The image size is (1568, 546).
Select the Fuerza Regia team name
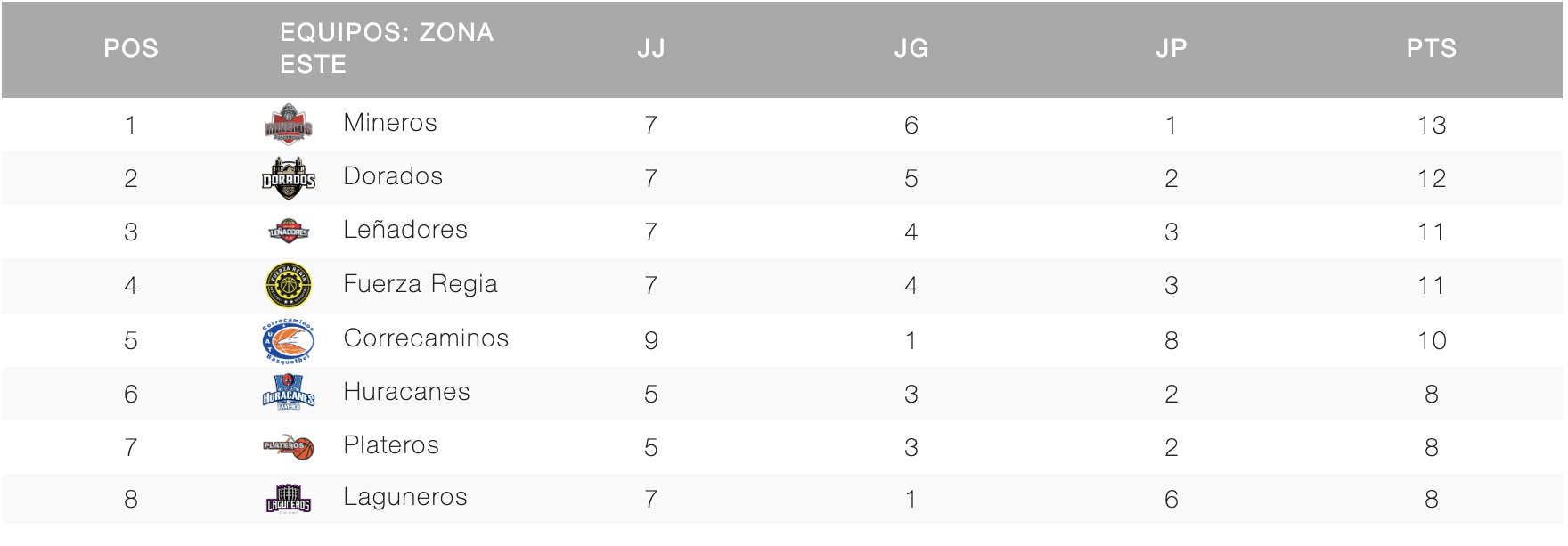(x=421, y=284)
